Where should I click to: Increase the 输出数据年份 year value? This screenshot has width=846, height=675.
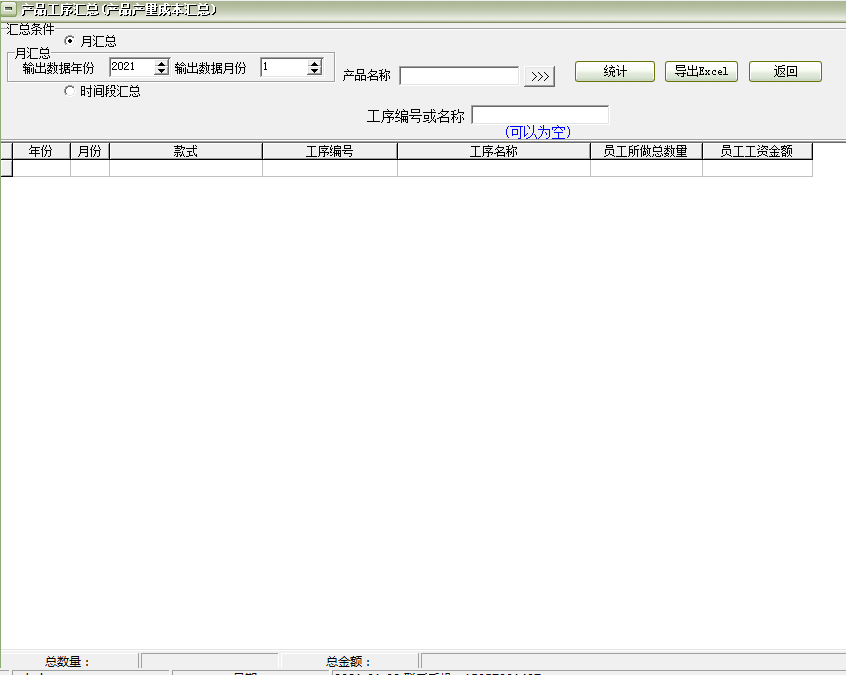pos(161,63)
